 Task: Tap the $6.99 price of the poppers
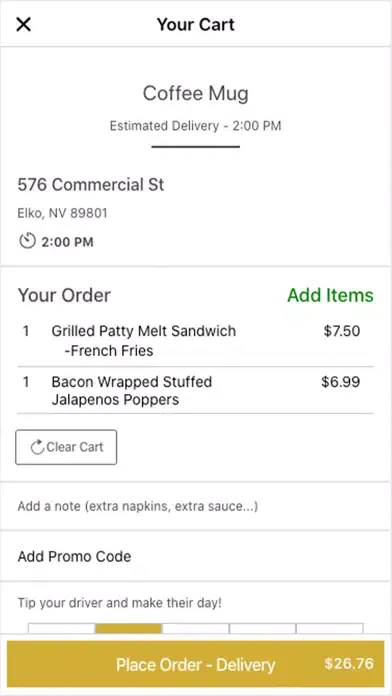pos(341,382)
